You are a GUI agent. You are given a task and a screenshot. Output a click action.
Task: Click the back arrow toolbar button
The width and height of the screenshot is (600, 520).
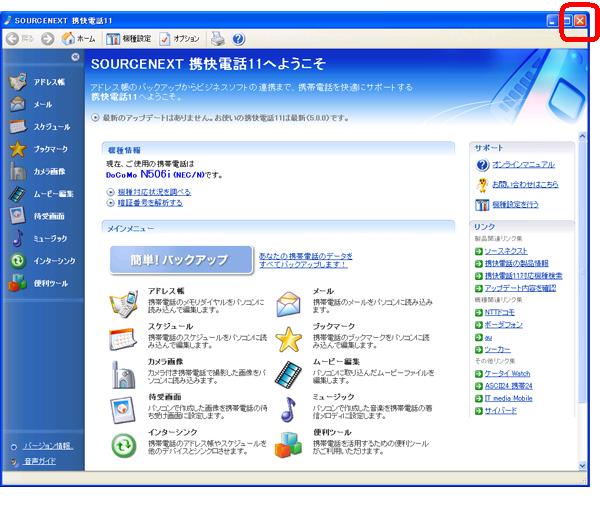[x=13, y=39]
